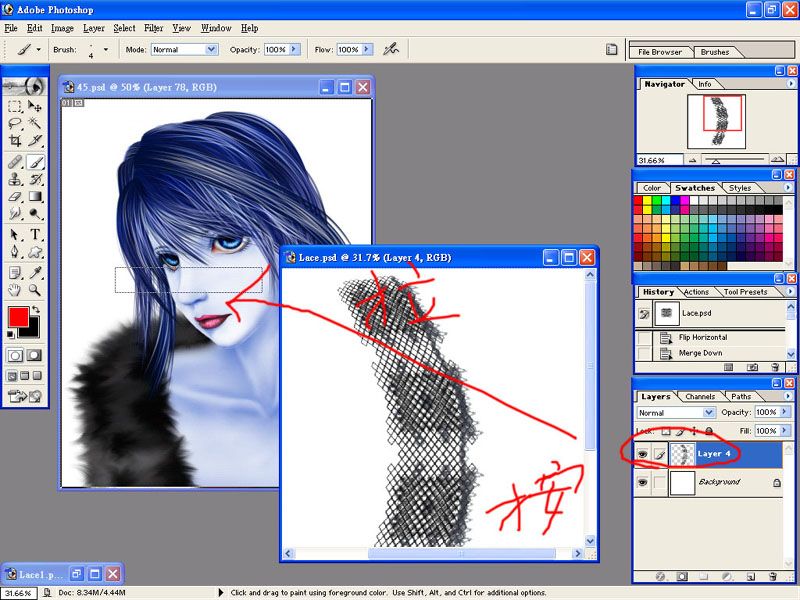Swap foreground and background colors
This screenshot has width=800, height=600.
click(36, 310)
